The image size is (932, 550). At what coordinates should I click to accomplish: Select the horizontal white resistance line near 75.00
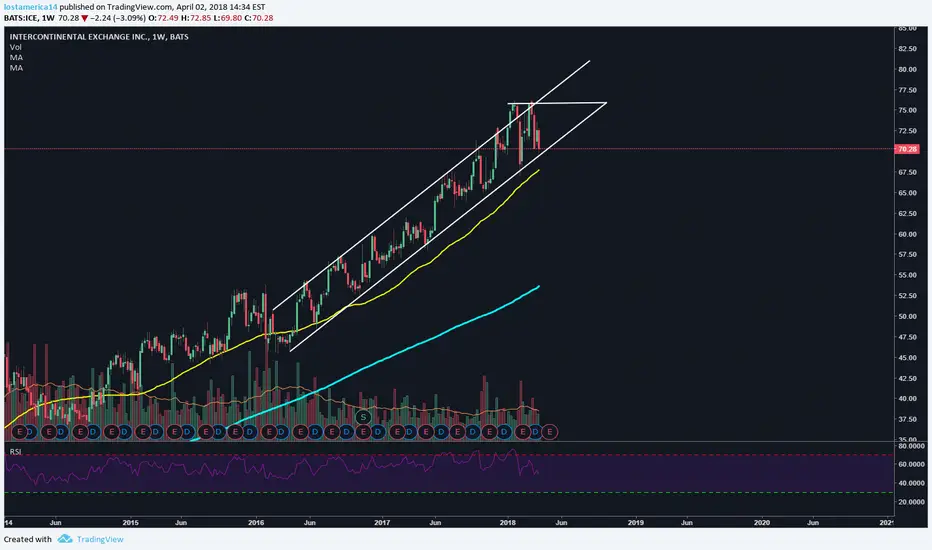[559, 103]
